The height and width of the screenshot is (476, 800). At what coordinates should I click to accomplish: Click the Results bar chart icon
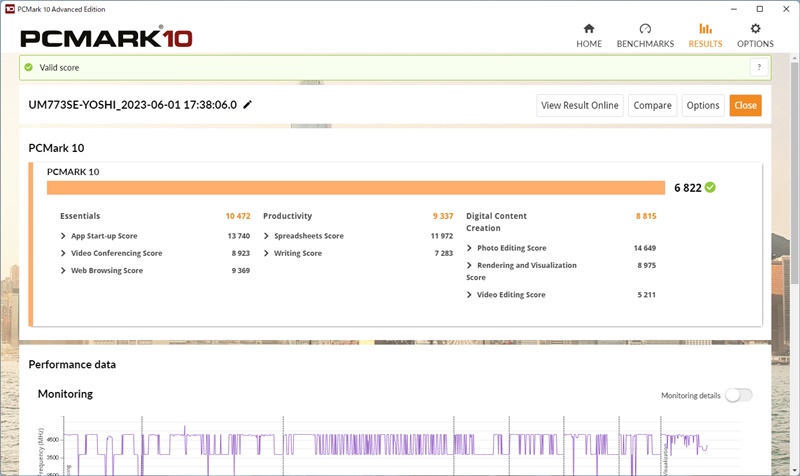[705, 29]
